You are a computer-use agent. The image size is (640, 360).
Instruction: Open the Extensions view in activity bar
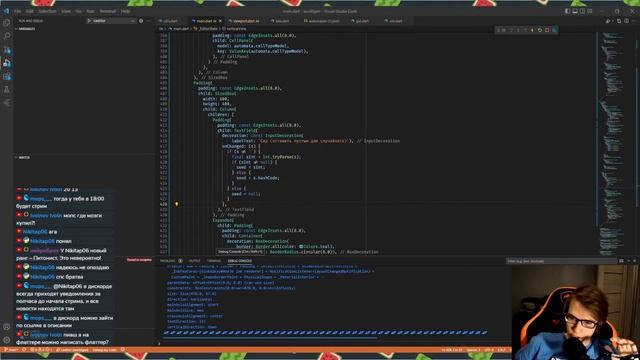[7, 76]
